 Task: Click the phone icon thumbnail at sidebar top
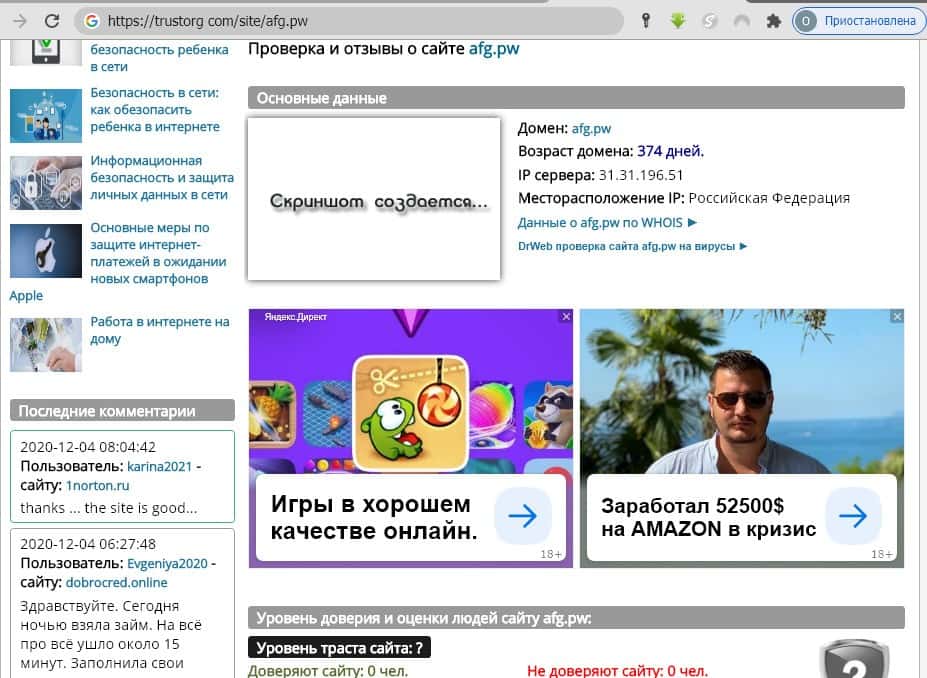coord(46,52)
